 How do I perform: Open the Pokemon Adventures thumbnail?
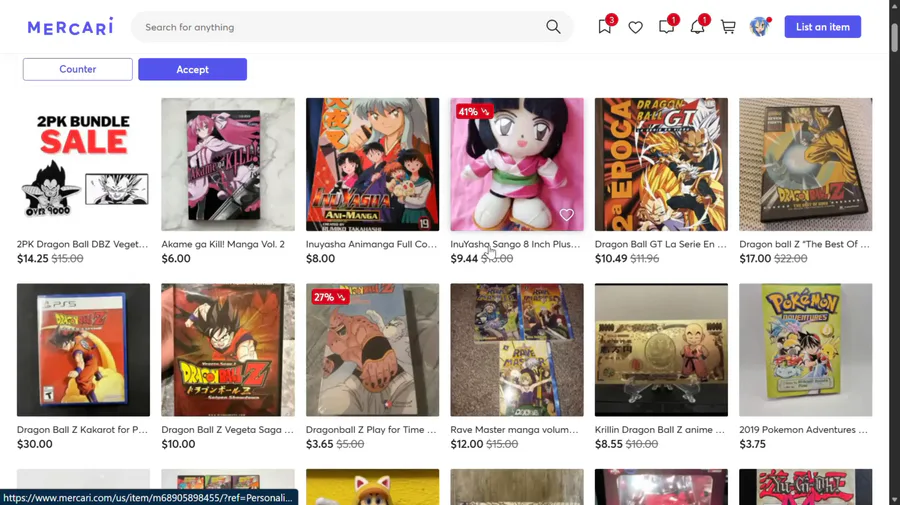(x=805, y=349)
